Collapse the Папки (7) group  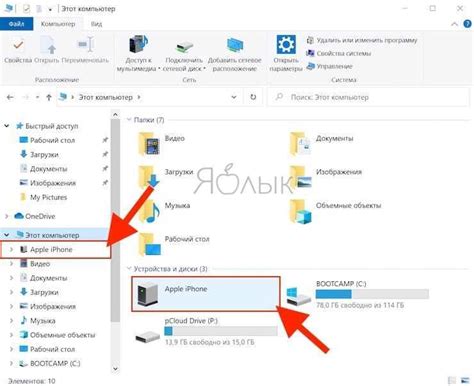point(129,120)
